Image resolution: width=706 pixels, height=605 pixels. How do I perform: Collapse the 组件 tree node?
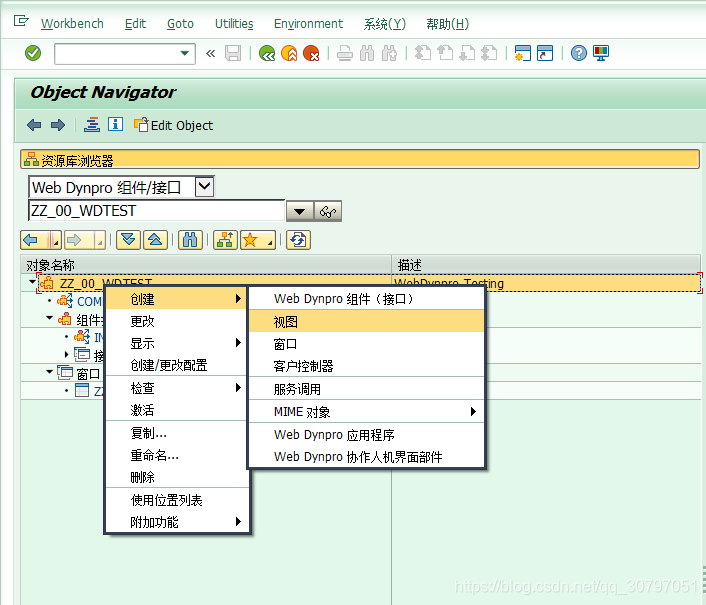[x=50, y=318]
